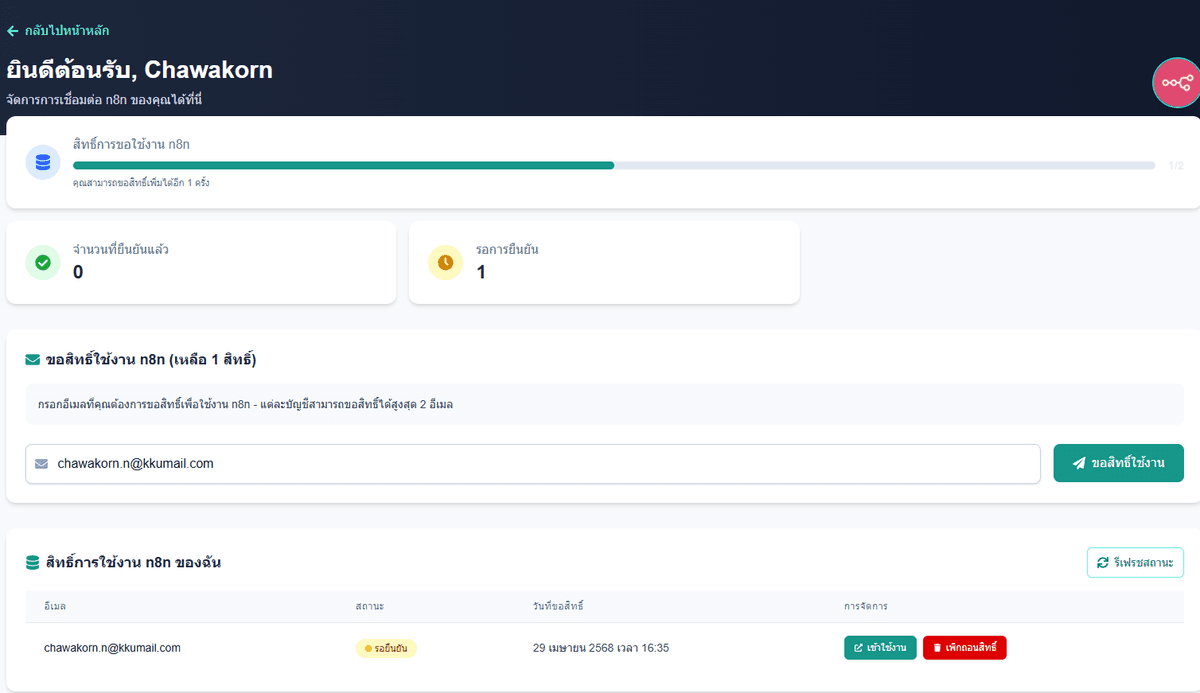
Task: Click the database icon beside สิทธิ์การใช้งาน n8n ของฉัน heading
Action: tap(31, 562)
